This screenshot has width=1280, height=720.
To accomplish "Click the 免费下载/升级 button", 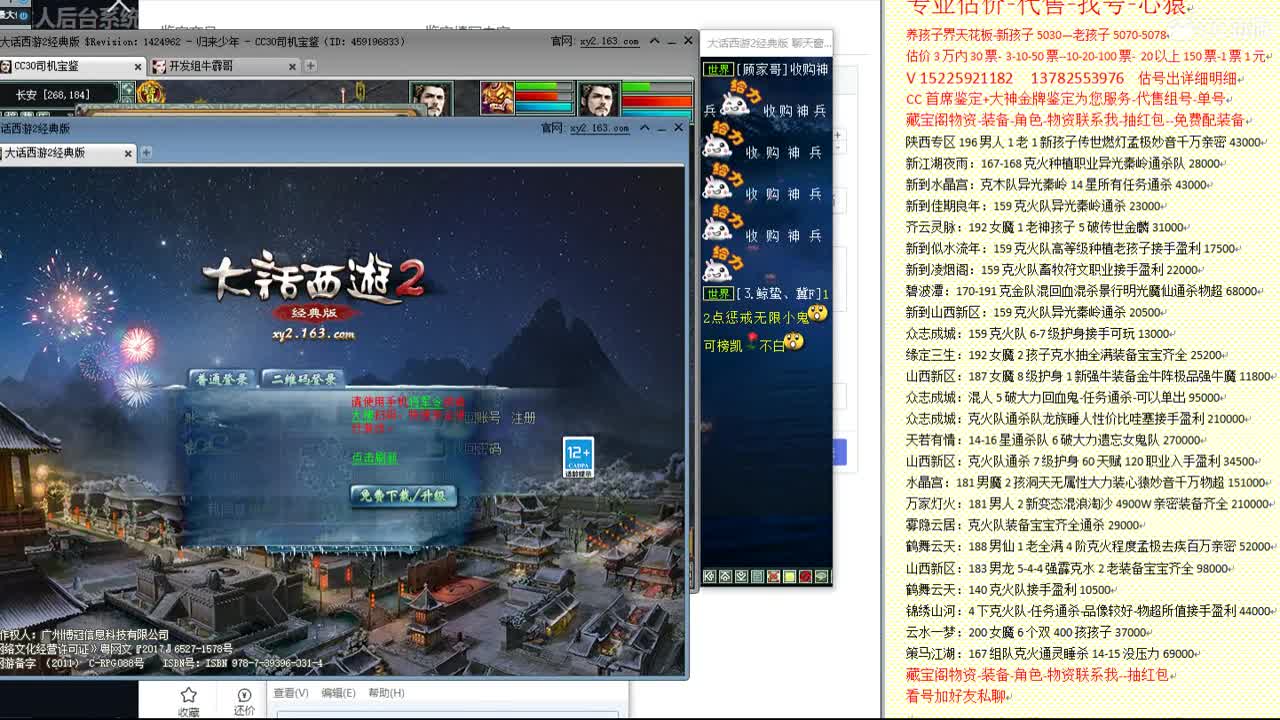I will tap(403, 495).
